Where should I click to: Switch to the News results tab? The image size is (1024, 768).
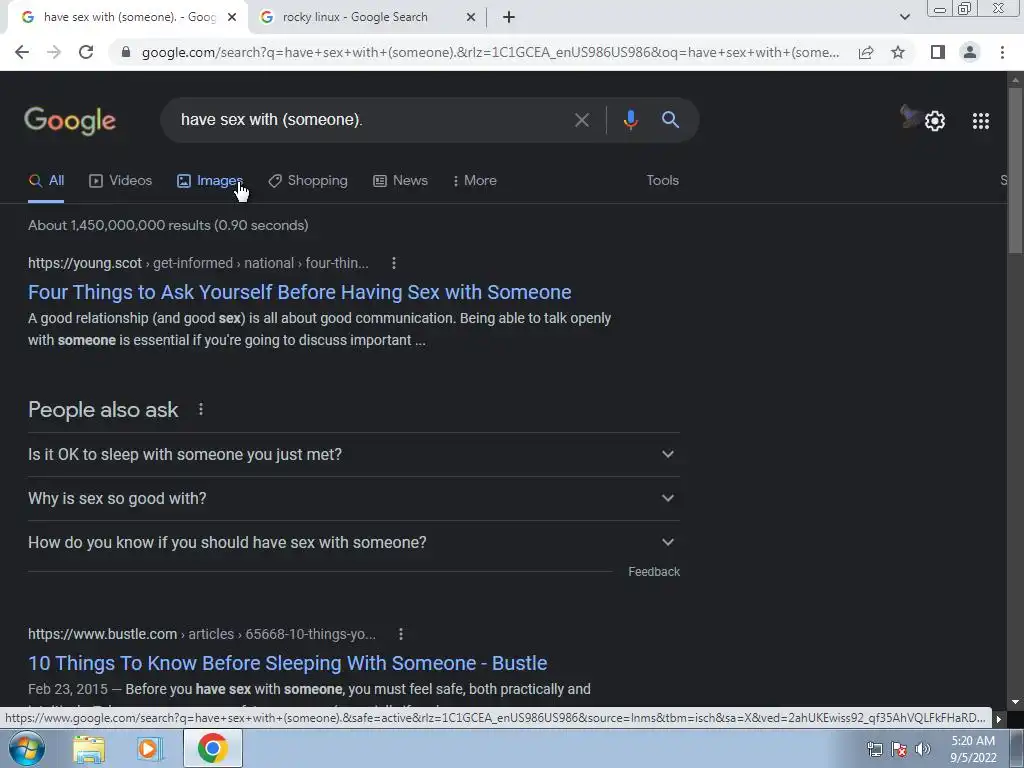pos(400,180)
